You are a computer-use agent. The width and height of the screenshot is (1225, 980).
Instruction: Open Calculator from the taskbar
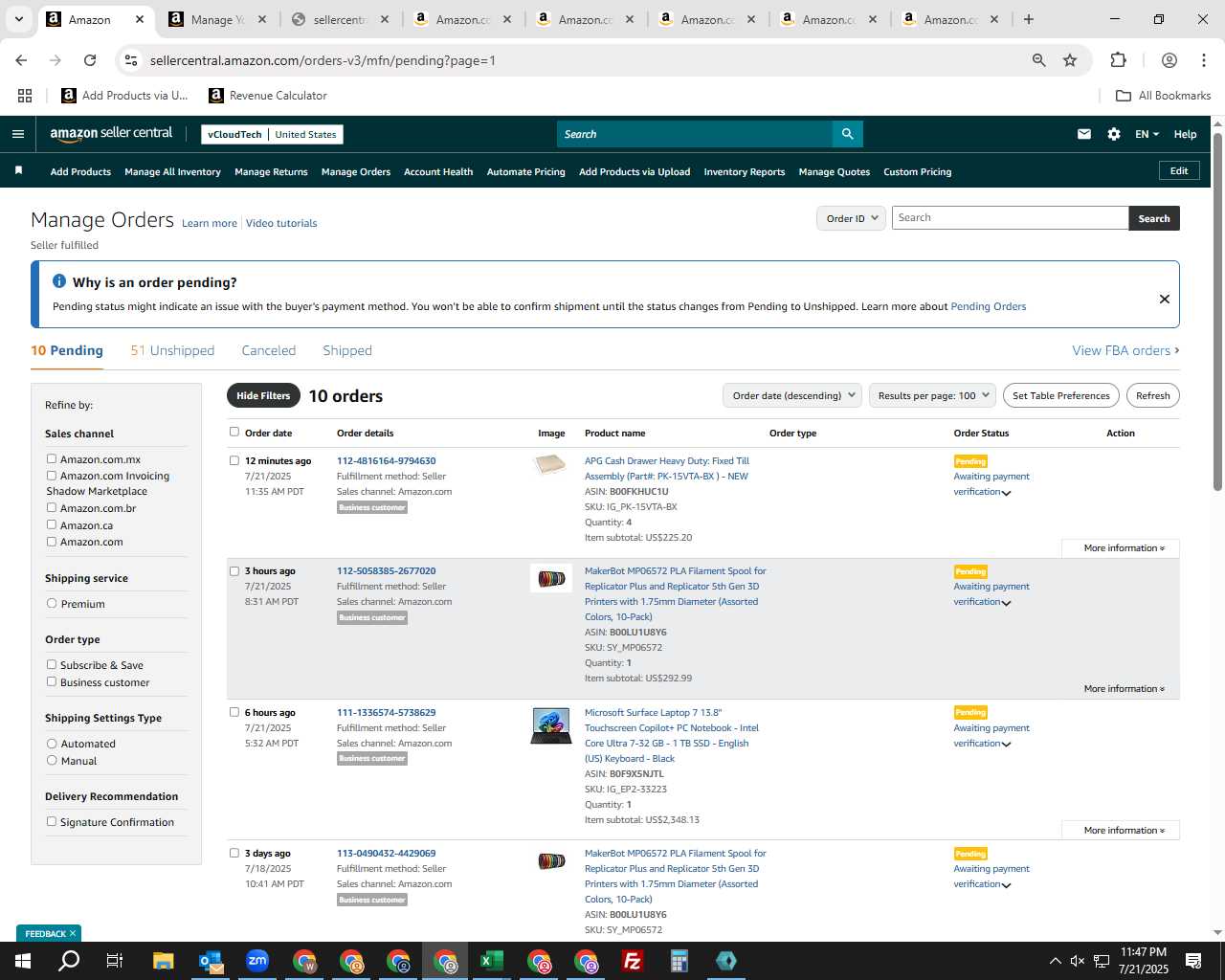click(x=679, y=961)
